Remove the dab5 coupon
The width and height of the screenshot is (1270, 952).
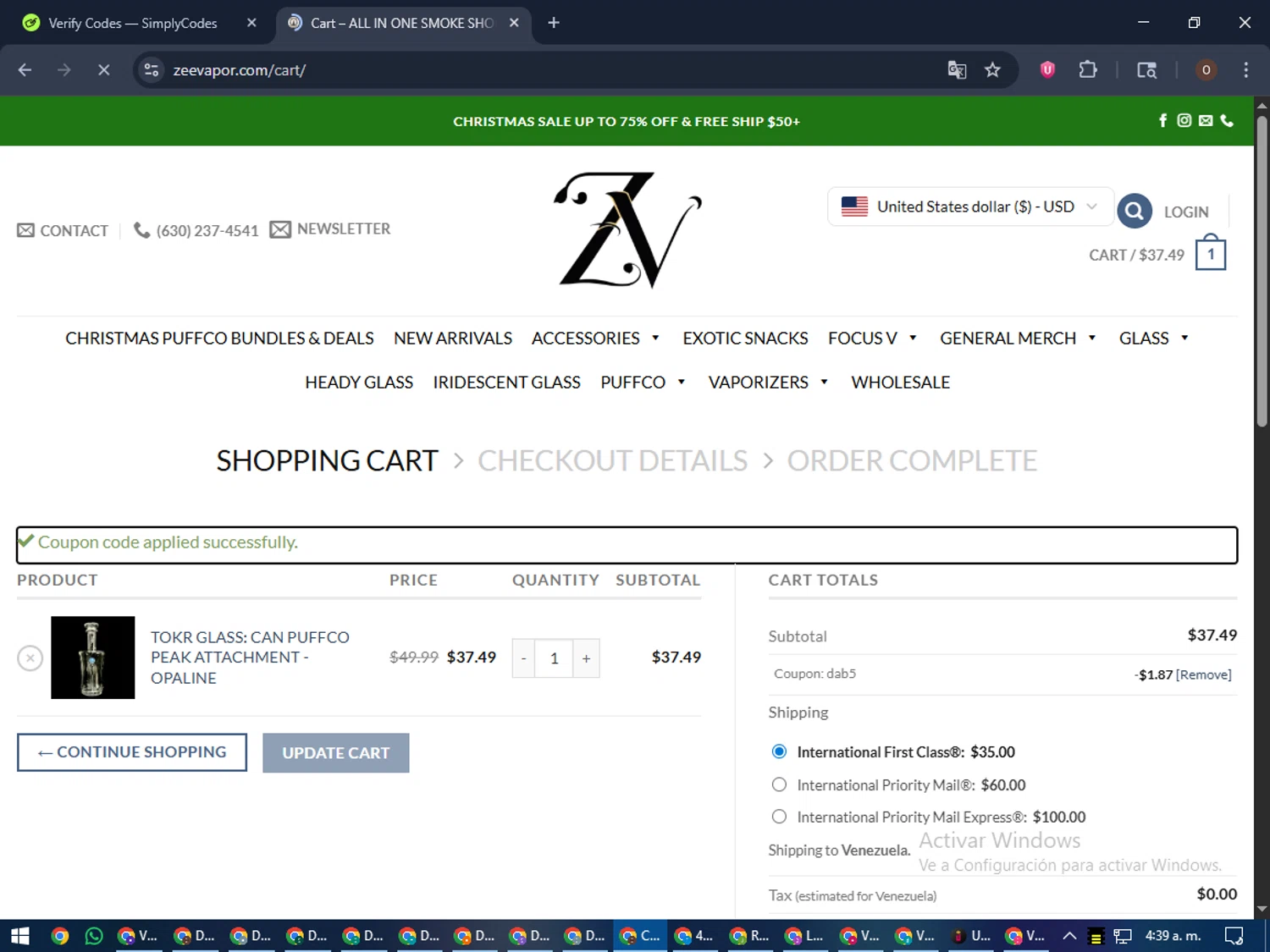(x=1204, y=674)
